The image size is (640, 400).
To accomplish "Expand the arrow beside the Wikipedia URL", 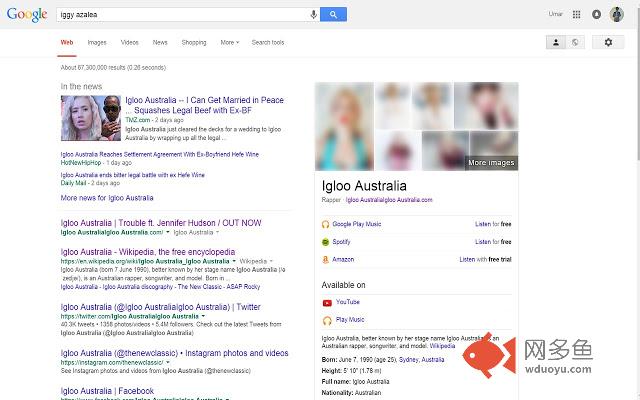I will point(234,261).
